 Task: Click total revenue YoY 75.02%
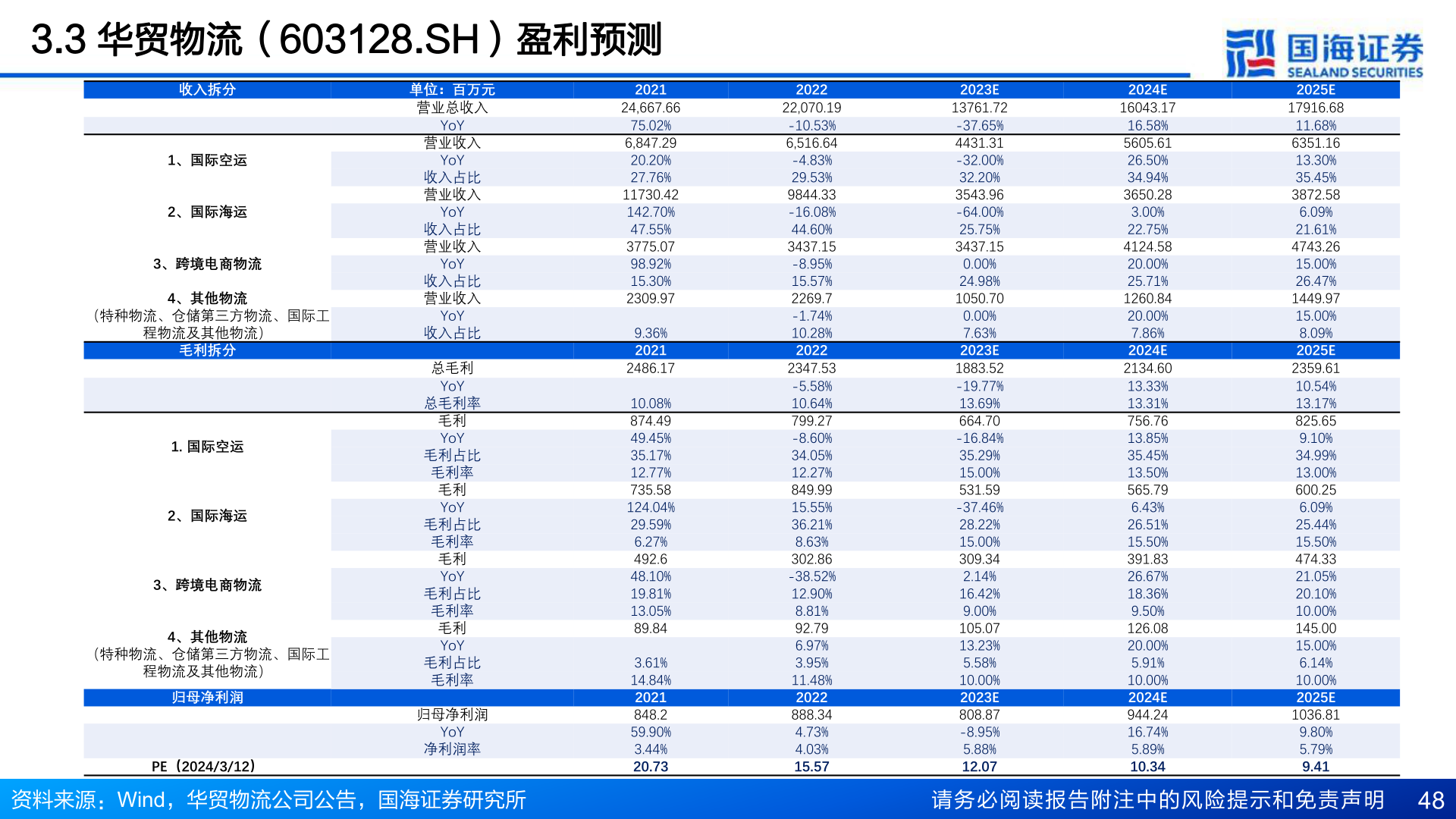[x=651, y=126]
